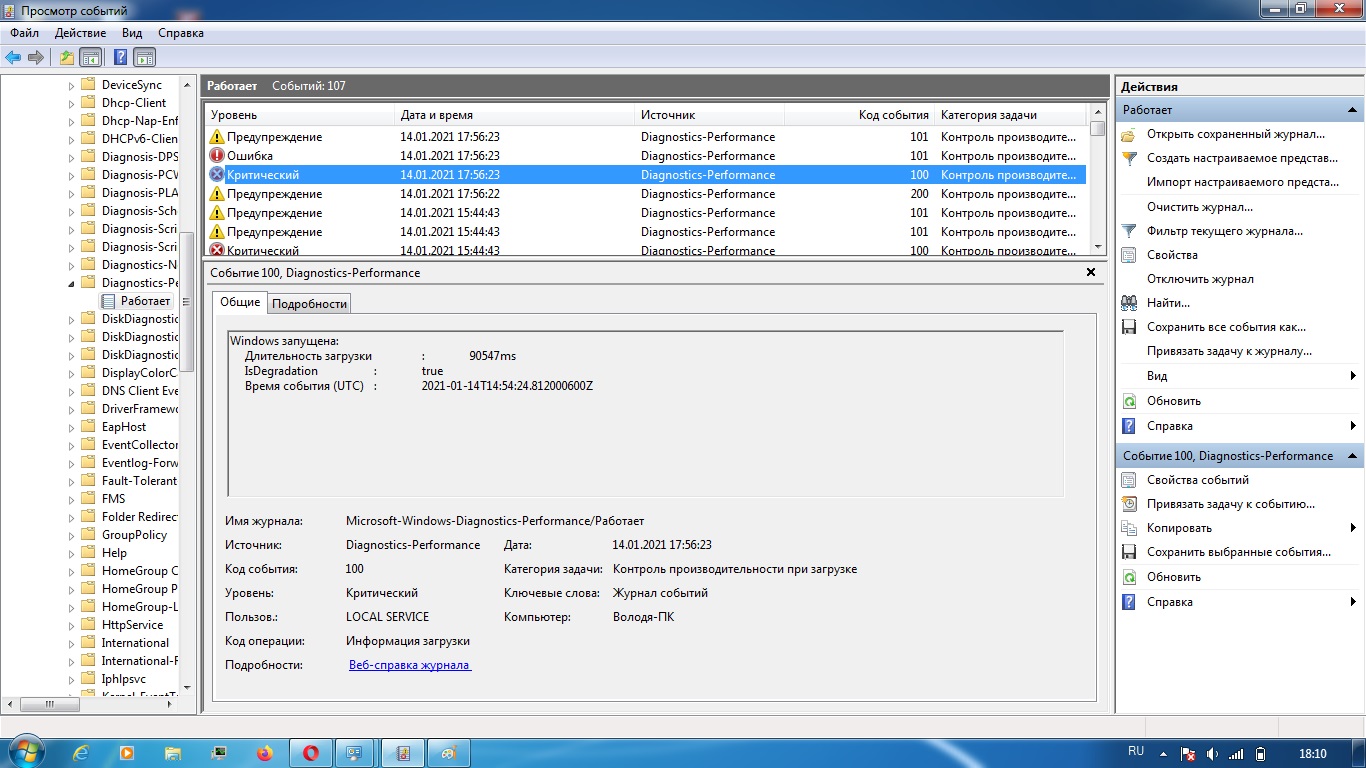Collapse the Работает actions section
The height and width of the screenshot is (768, 1366).
coord(1352,110)
